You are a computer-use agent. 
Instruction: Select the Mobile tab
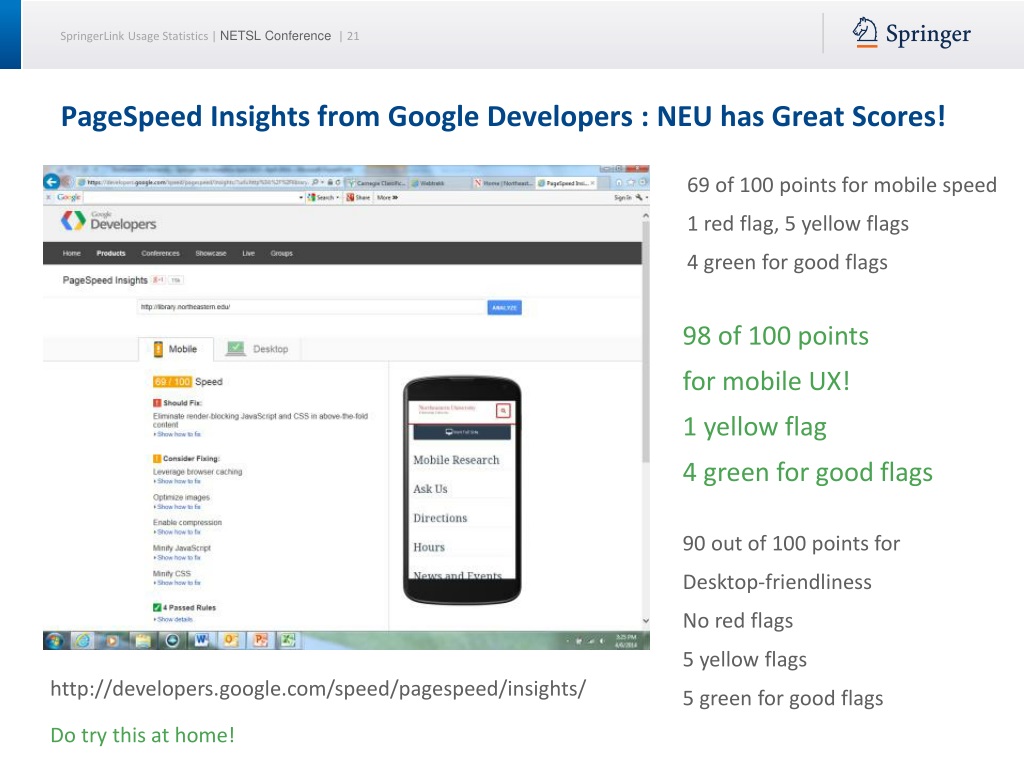click(174, 349)
